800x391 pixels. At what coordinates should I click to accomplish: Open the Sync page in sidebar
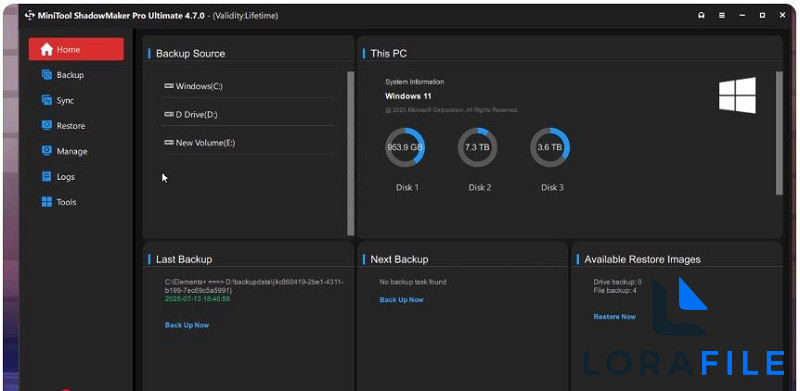pyautogui.click(x=58, y=101)
